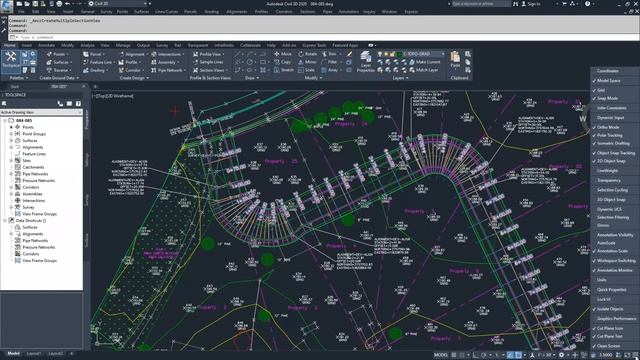
Task: Toggle Grid option in status menu
Action: [601, 90]
